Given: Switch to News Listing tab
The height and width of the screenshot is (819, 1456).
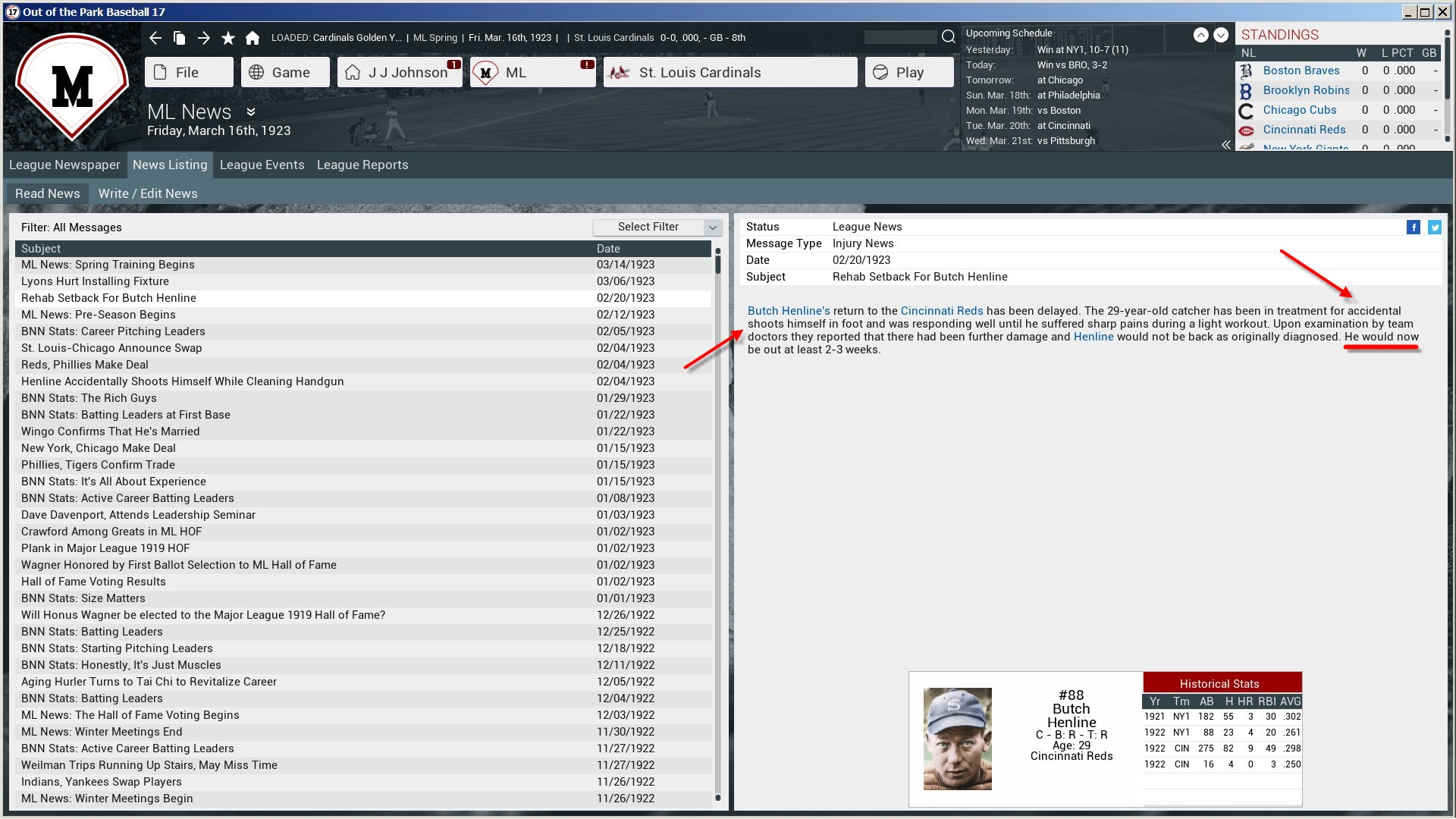Looking at the screenshot, I should (170, 165).
